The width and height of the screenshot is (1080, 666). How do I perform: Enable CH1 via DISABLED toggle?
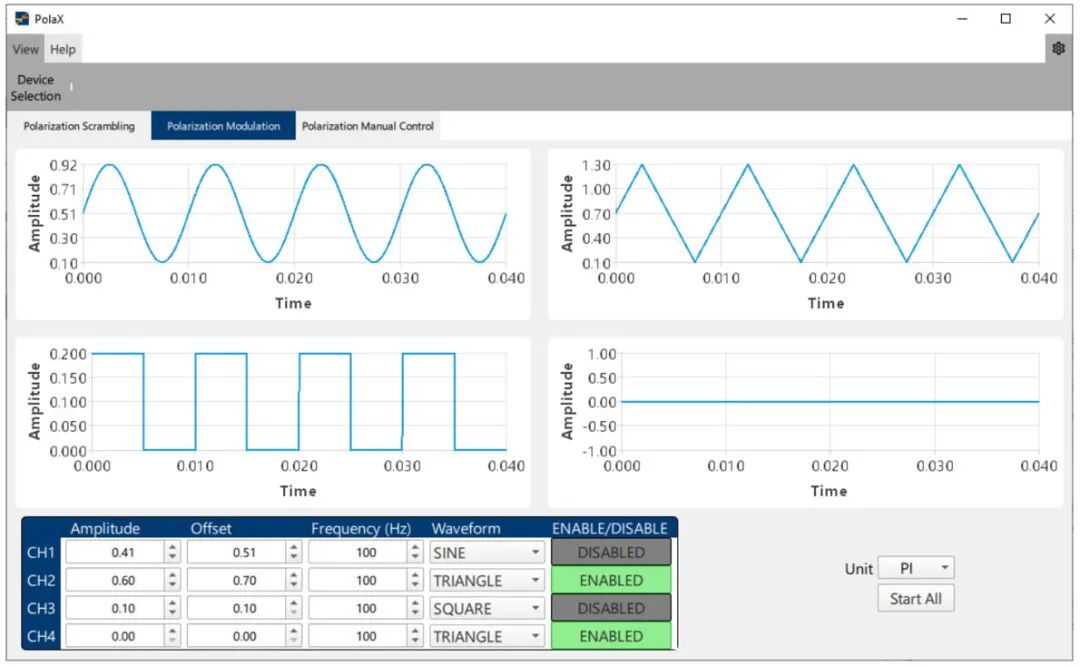611,552
